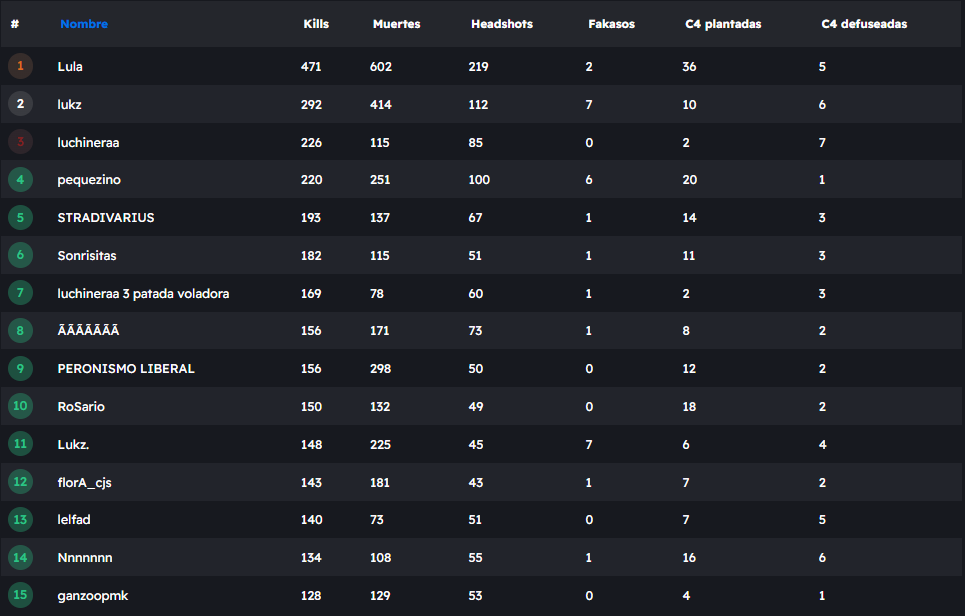The height and width of the screenshot is (616, 965).
Task: Sort by the Kills column header
Action: click(x=316, y=24)
